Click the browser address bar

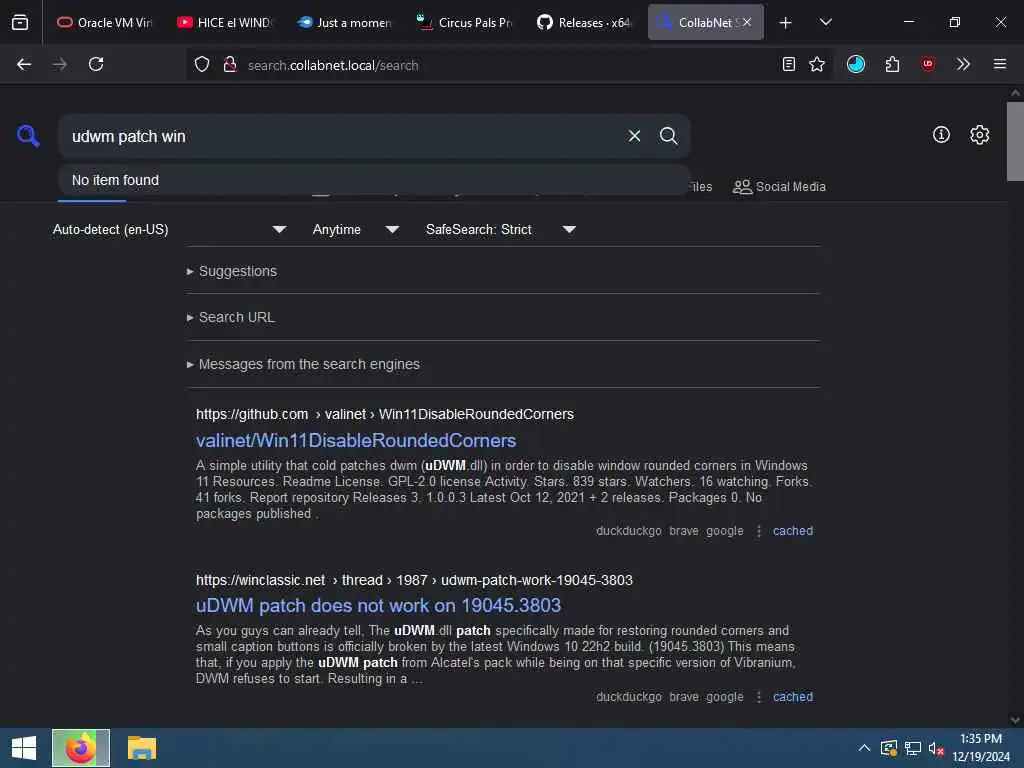(x=509, y=65)
